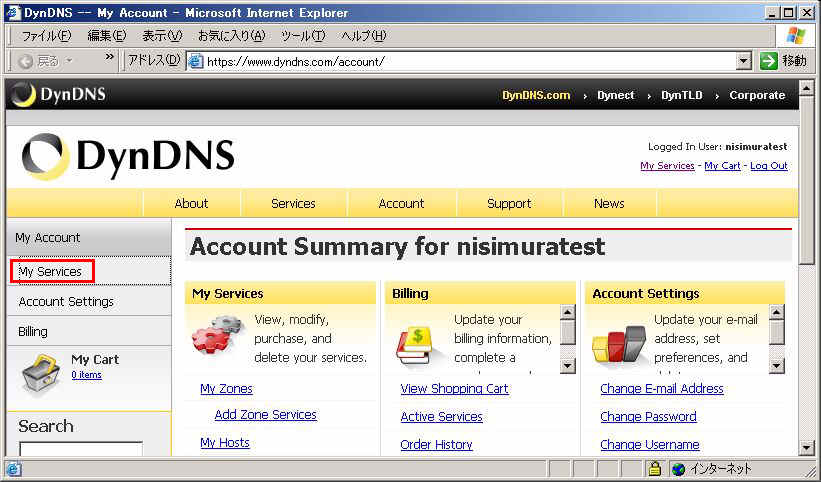821x482 pixels.
Task: Click the Log Out link
Action: [769, 165]
